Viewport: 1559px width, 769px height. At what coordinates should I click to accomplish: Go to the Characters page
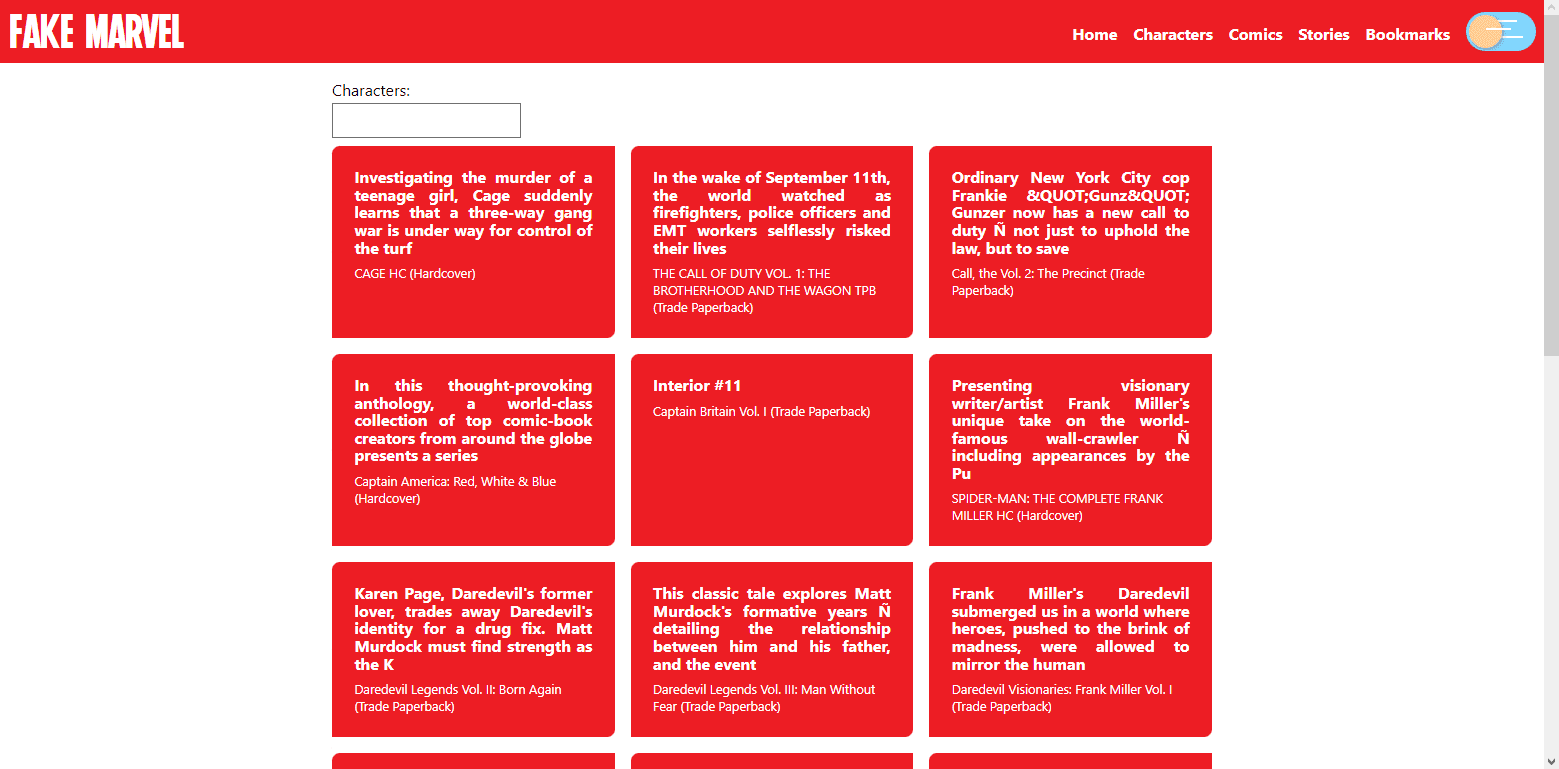click(x=1173, y=34)
